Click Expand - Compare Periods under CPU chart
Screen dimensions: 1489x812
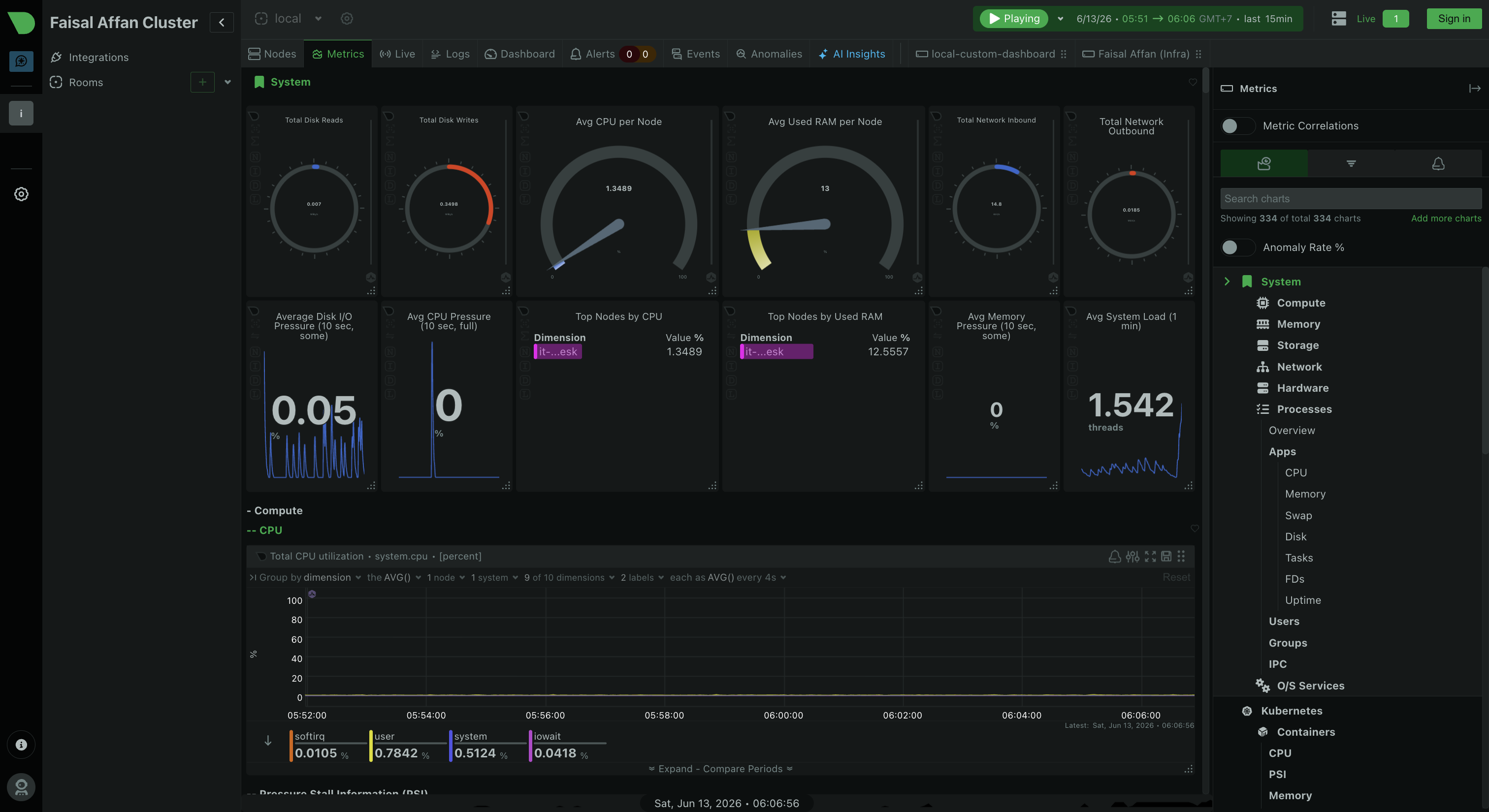click(x=720, y=769)
